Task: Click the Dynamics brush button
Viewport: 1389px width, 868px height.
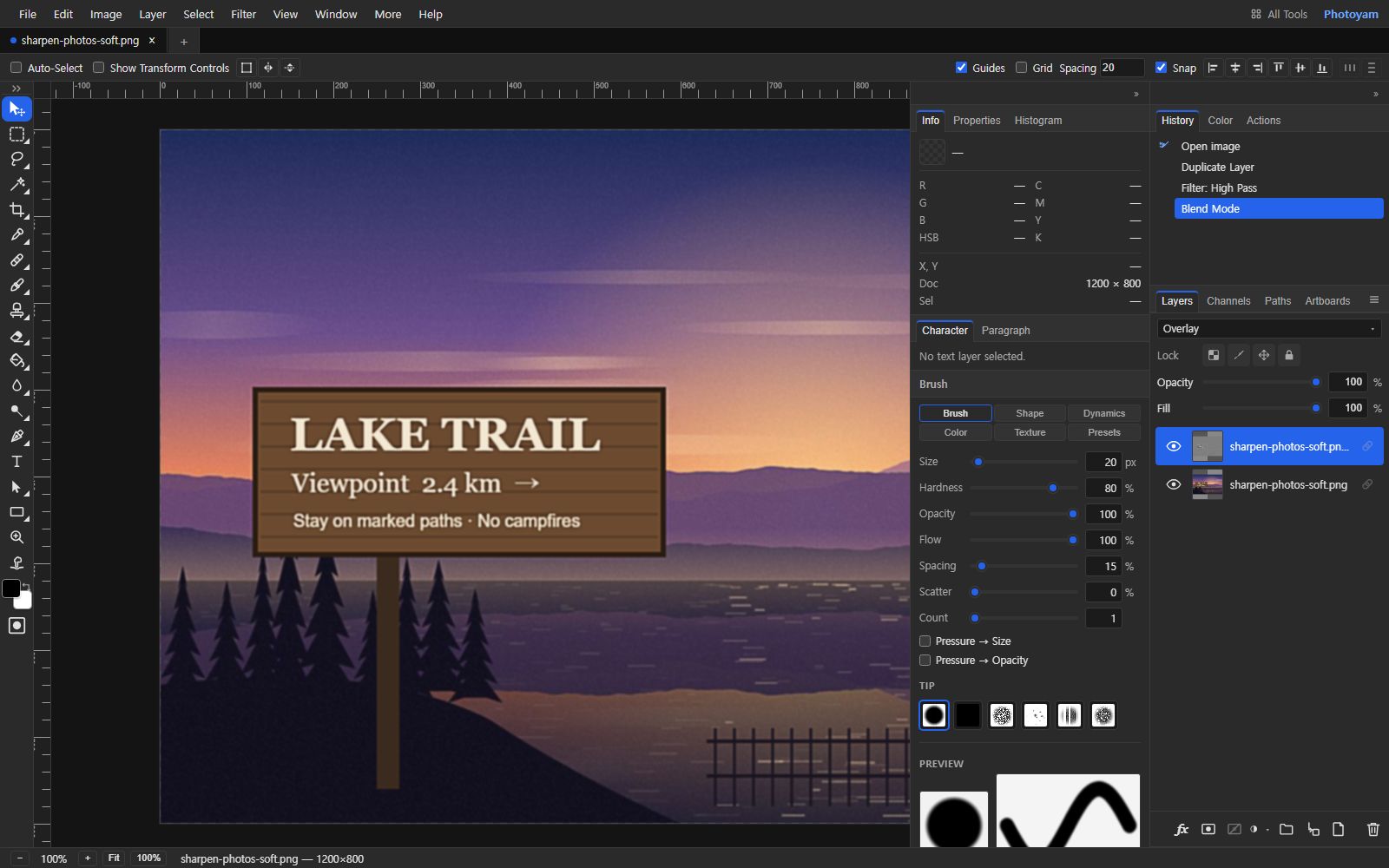Action: click(x=1103, y=413)
